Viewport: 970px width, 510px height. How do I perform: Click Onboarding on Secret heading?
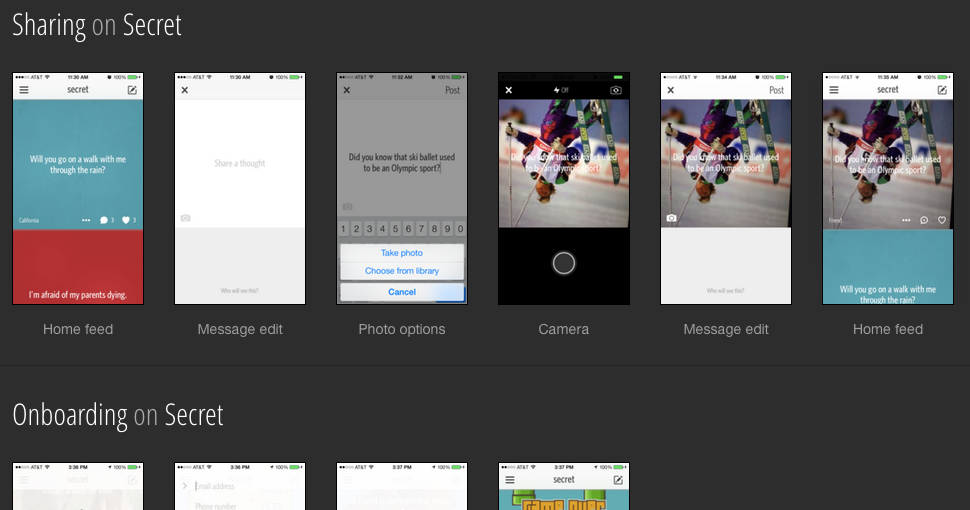[x=118, y=415]
